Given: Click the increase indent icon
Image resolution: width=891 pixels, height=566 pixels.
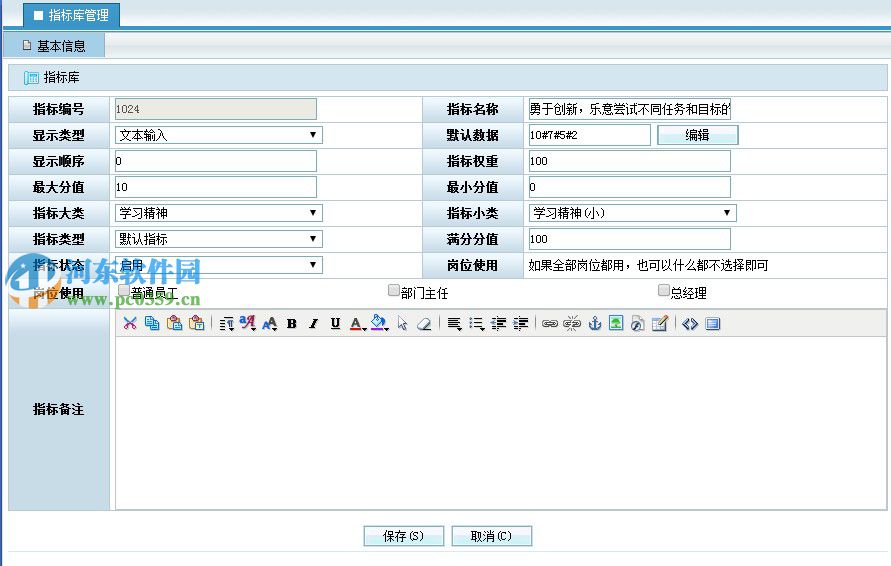Looking at the screenshot, I should [x=521, y=323].
